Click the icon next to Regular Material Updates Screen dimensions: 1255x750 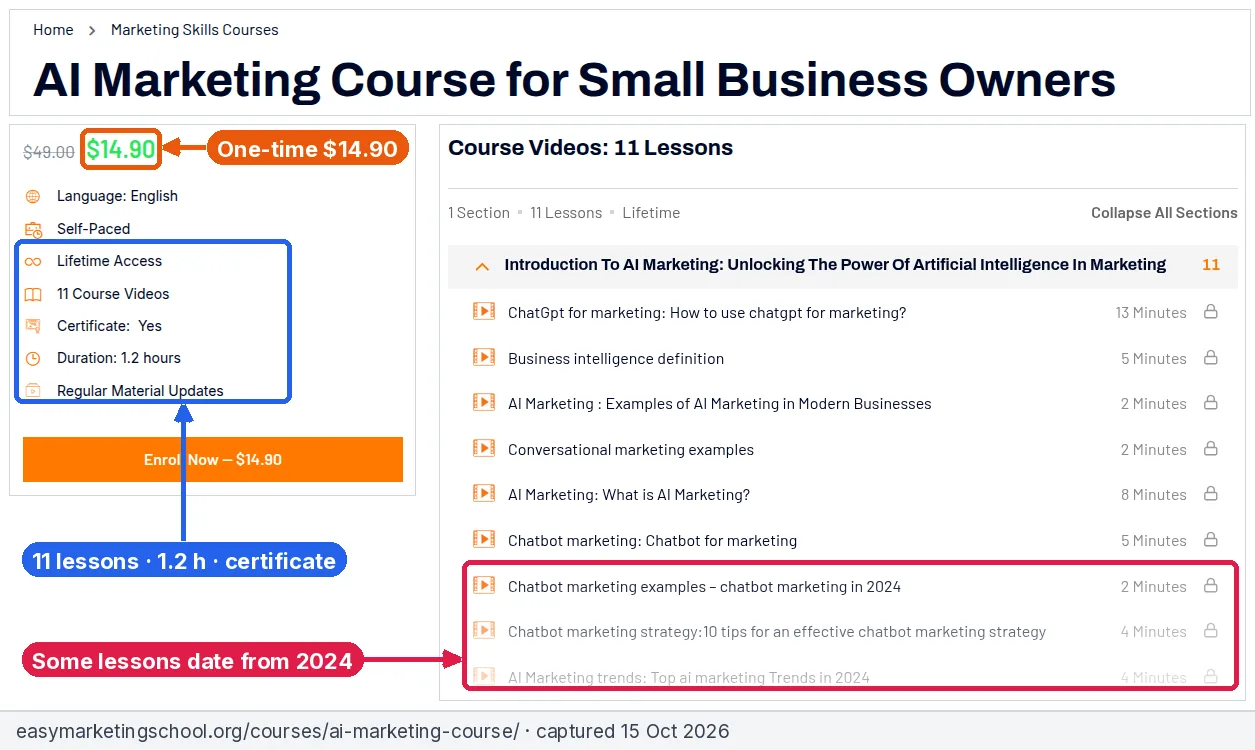33,391
